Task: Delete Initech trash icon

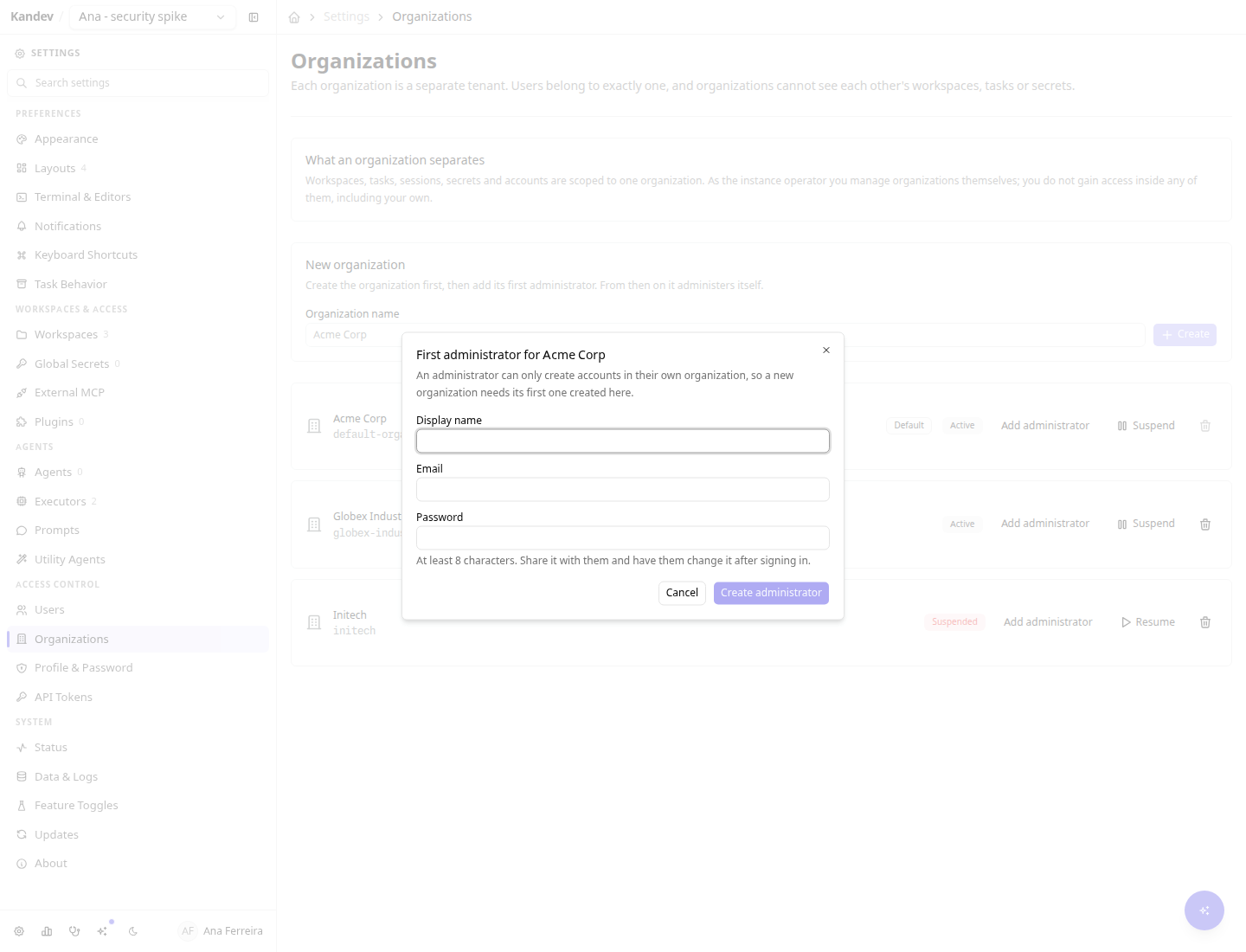Action: tap(1205, 622)
